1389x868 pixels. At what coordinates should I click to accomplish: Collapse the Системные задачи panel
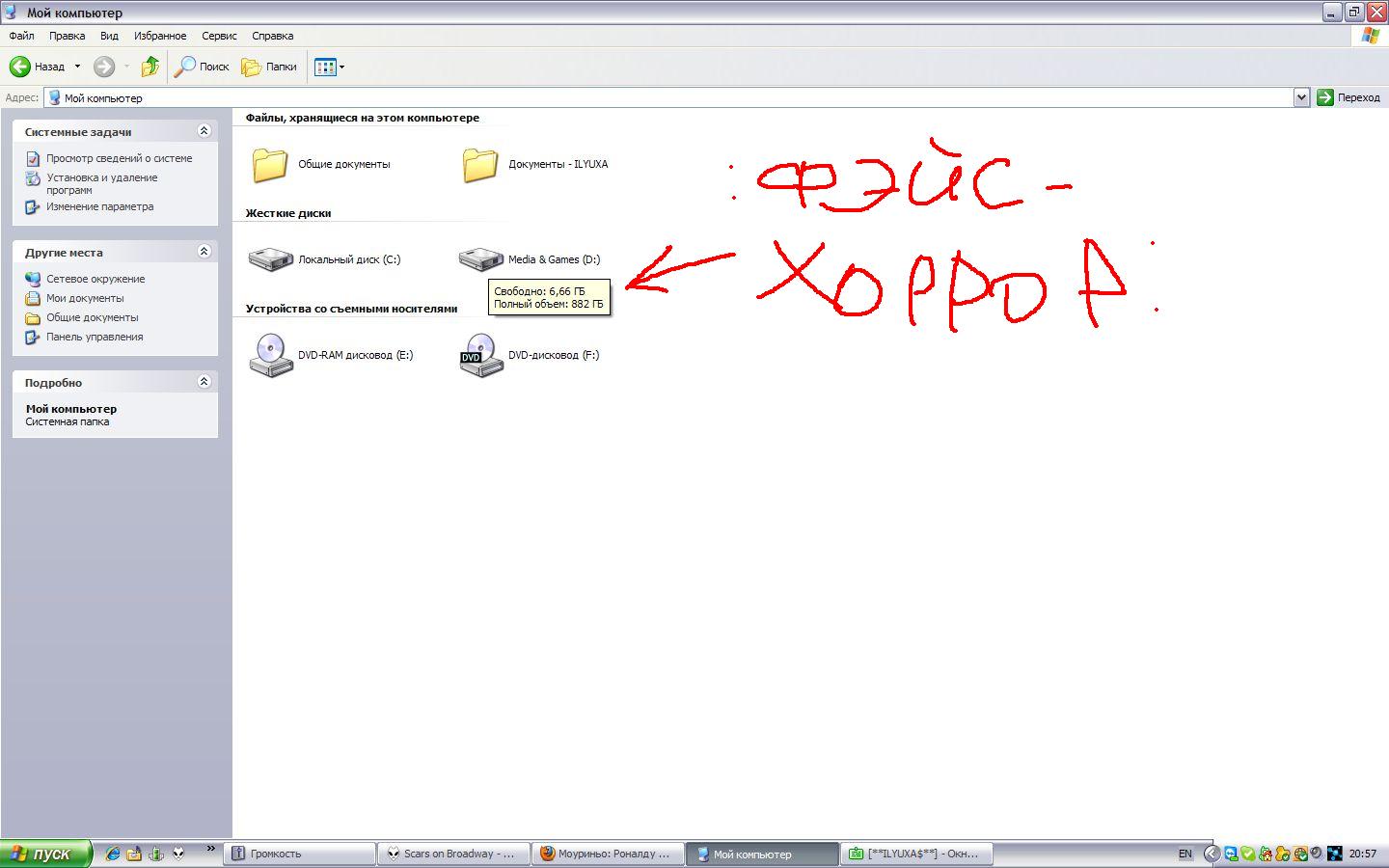204,131
